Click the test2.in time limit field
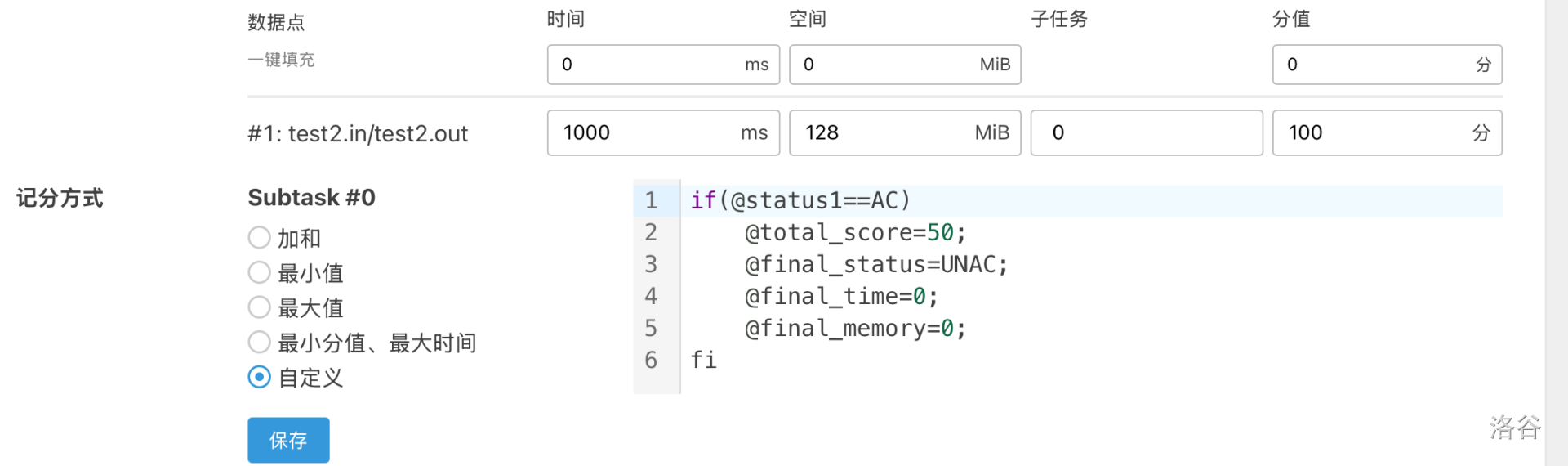Screen dimensions: 1568x466 point(645,132)
